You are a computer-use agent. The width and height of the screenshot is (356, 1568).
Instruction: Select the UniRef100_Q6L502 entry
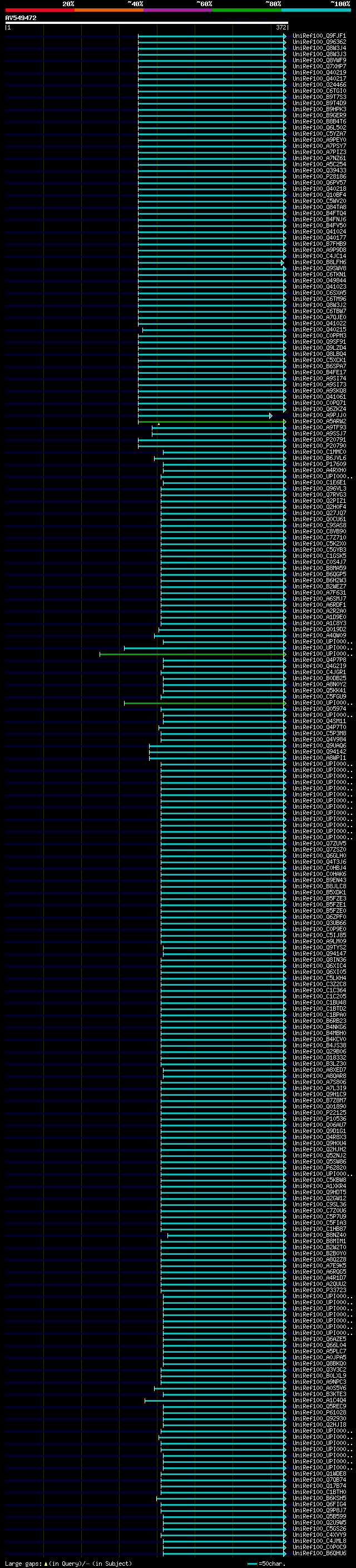coord(319,127)
